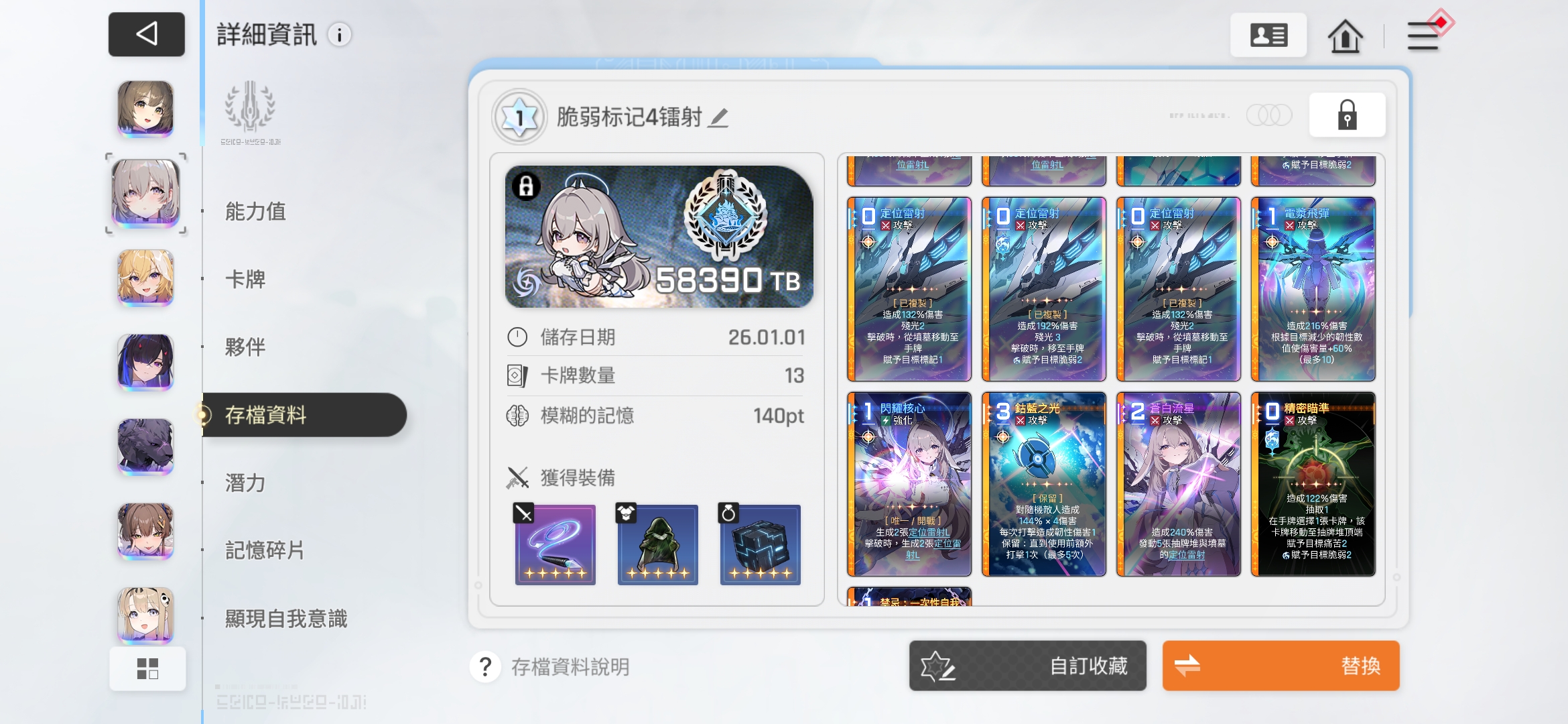The width and height of the screenshot is (1568, 724).
Task: Click the orange 替換 button
Action: click(x=1281, y=666)
